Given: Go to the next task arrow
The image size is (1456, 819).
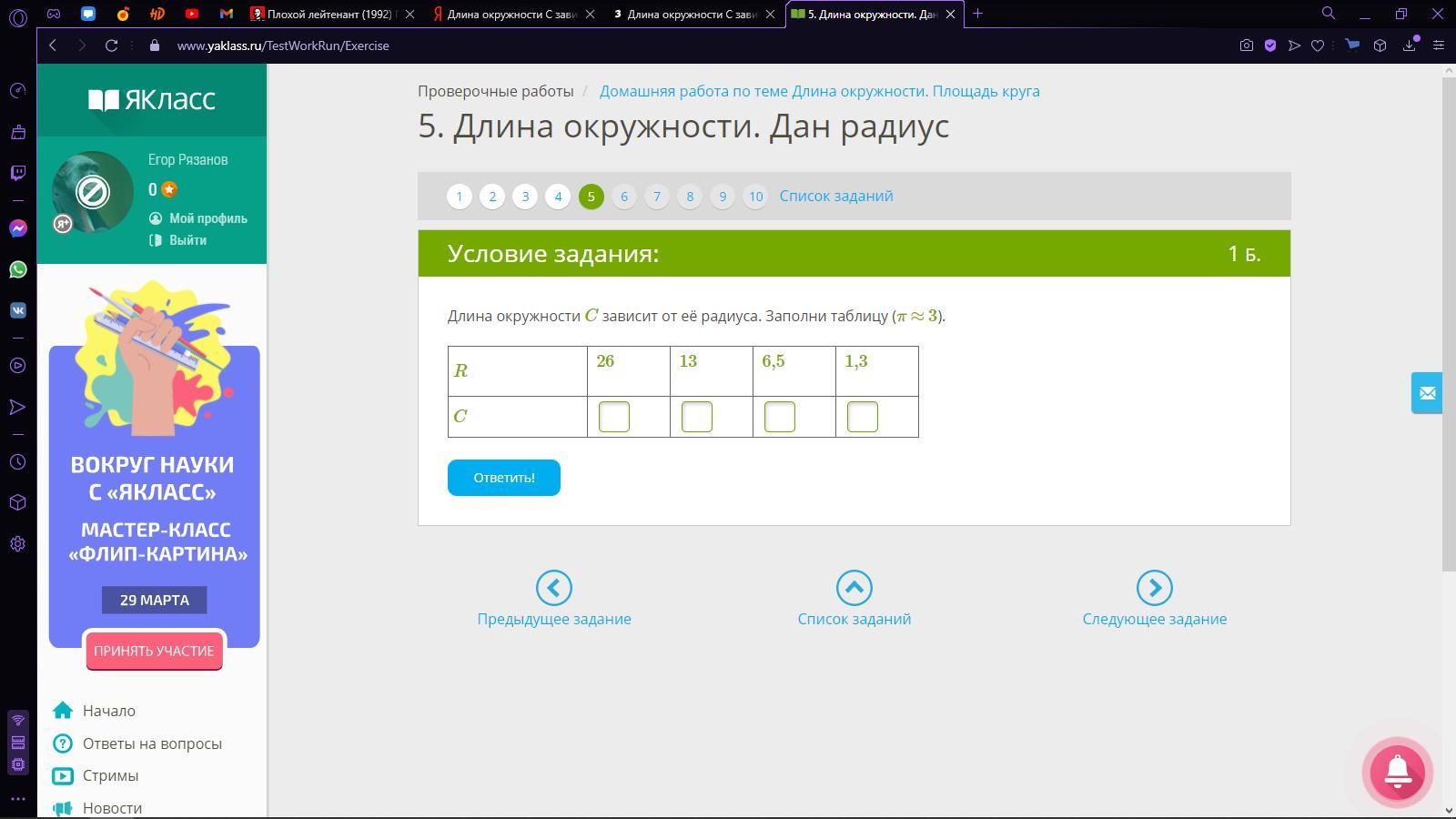Looking at the screenshot, I should (1154, 588).
